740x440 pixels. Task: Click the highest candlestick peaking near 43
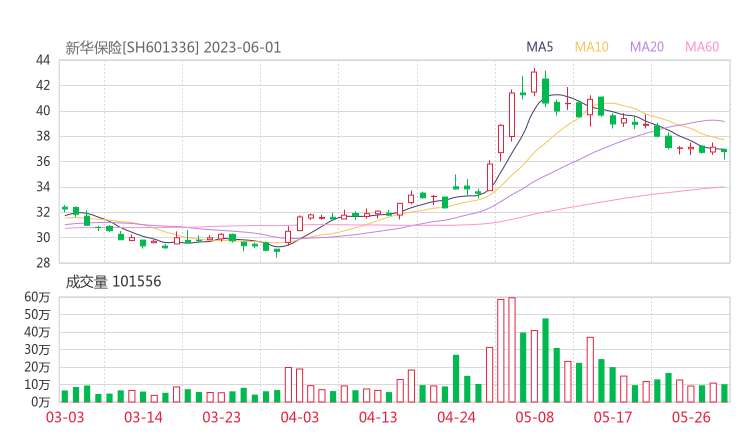[534, 82]
